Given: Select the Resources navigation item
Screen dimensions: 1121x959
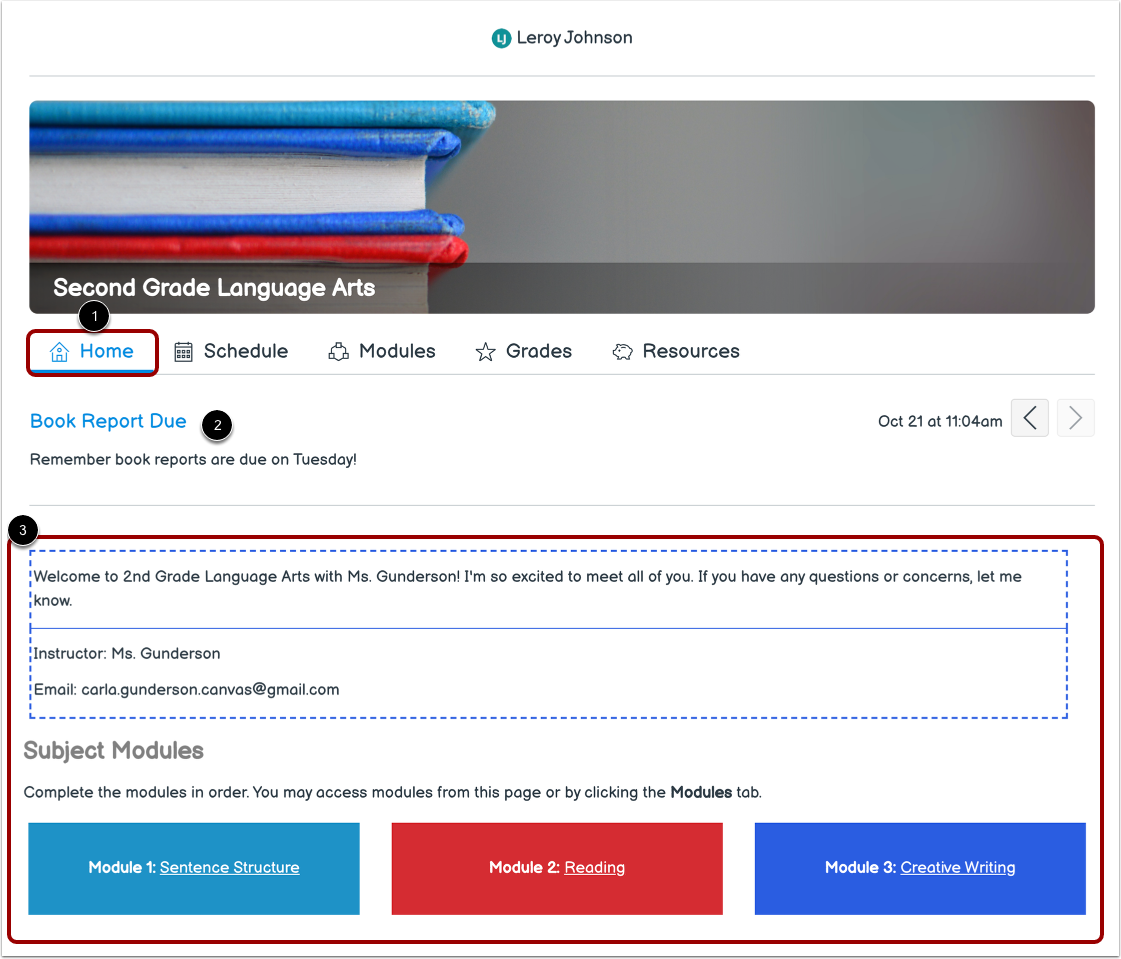Looking at the screenshot, I should [x=691, y=350].
